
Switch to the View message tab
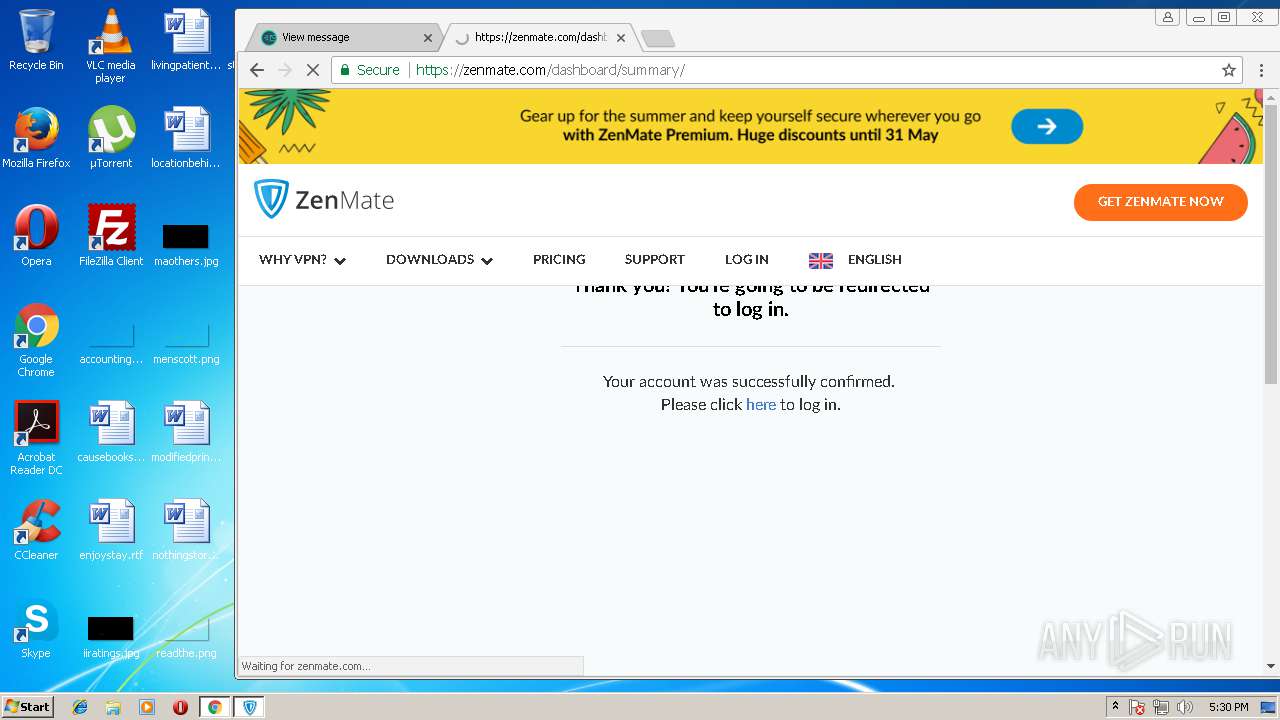pos(345,37)
